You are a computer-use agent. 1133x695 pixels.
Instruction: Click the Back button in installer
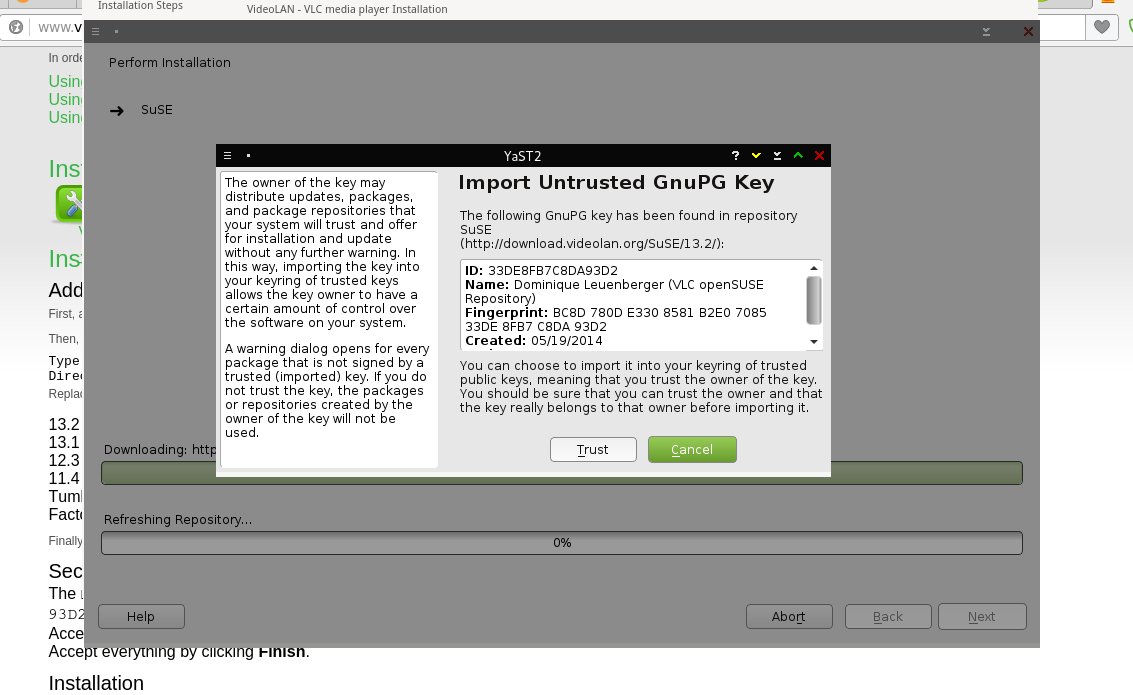888,616
